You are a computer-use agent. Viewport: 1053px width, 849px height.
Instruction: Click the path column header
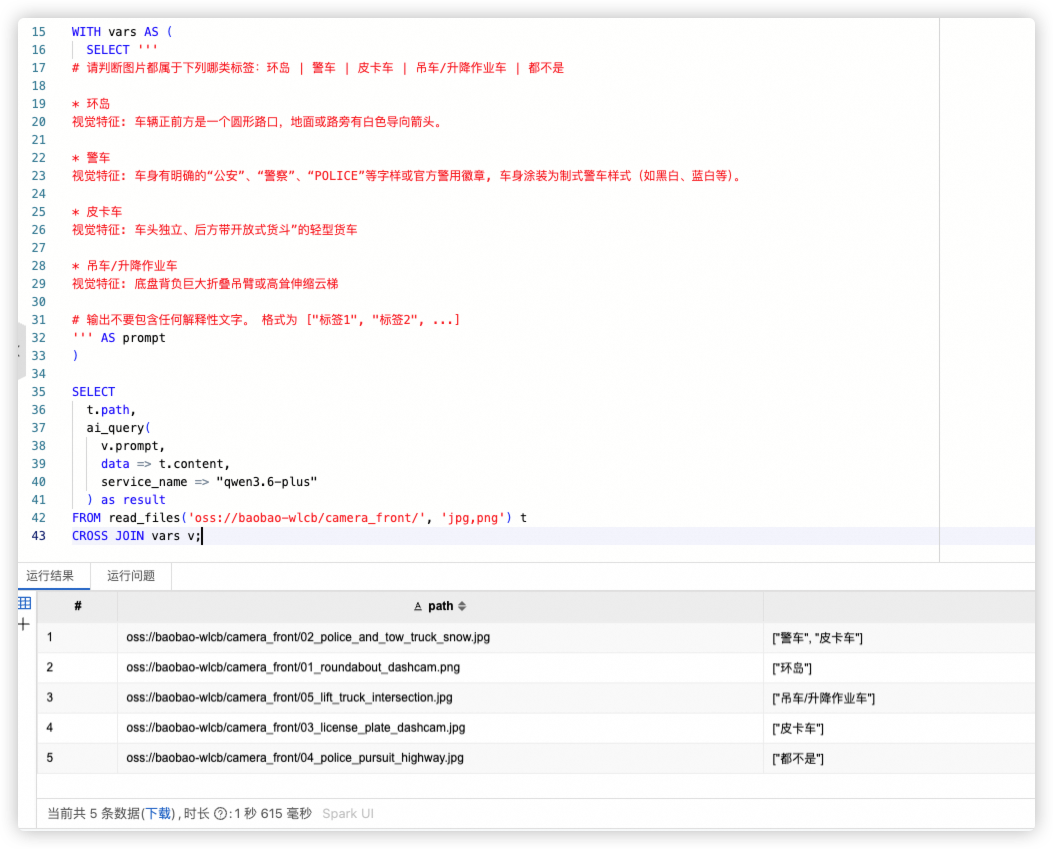point(441,606)
